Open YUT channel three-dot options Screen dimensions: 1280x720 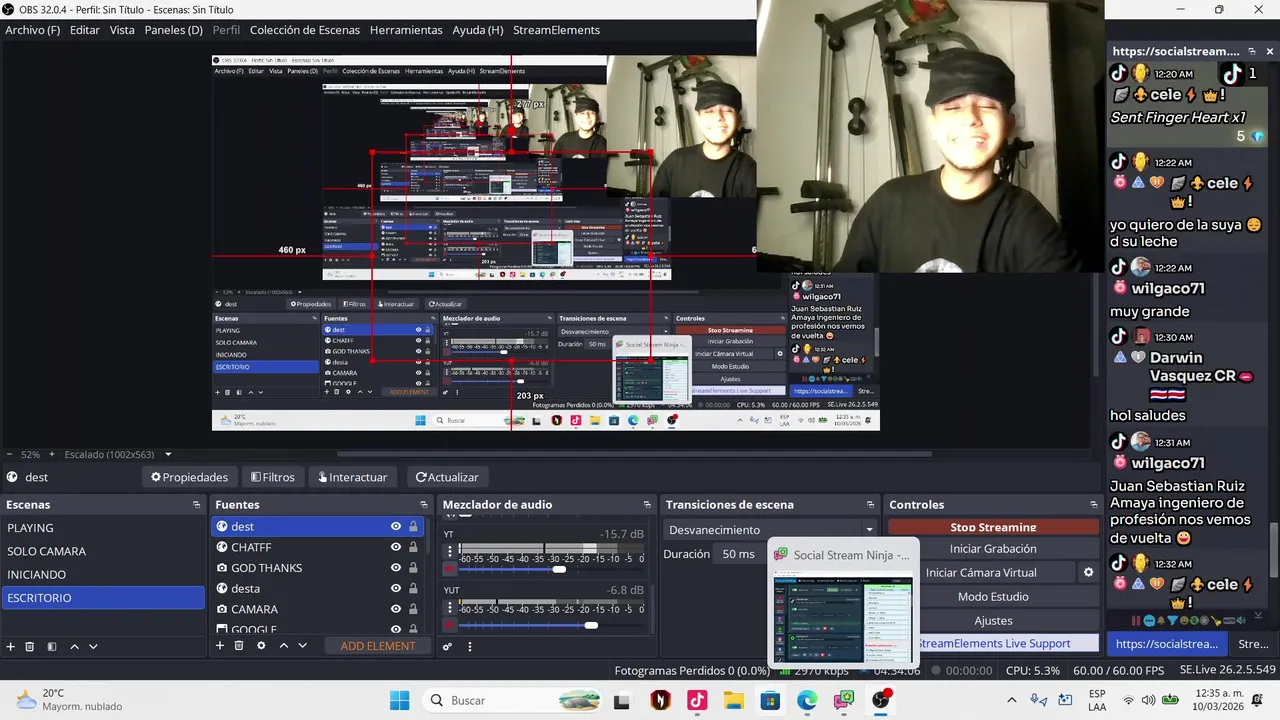[450, 606]
